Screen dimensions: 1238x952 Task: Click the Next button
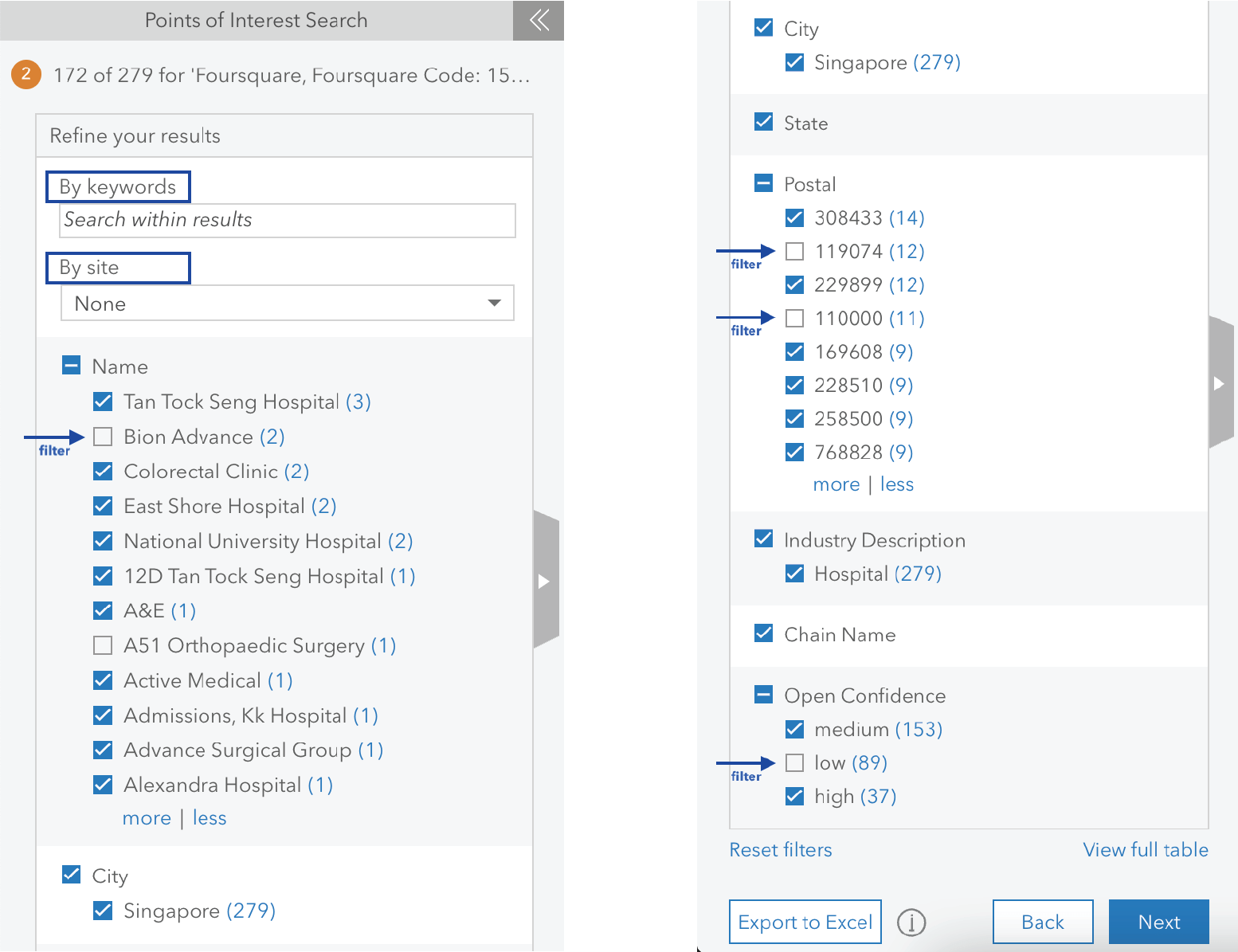tap(1158, 922)
